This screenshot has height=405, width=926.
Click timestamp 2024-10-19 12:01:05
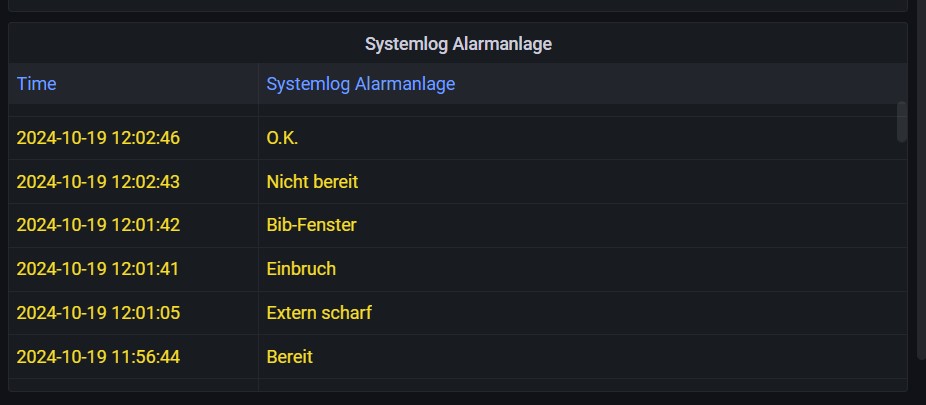98,313
